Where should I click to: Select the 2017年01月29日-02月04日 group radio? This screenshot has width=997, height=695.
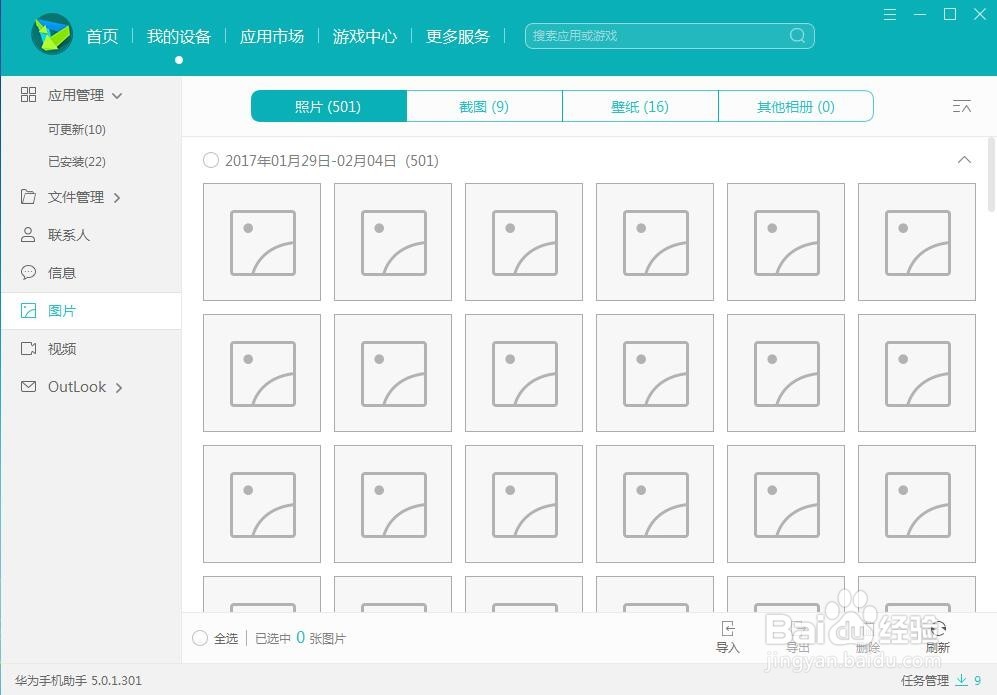coord(211,160)
